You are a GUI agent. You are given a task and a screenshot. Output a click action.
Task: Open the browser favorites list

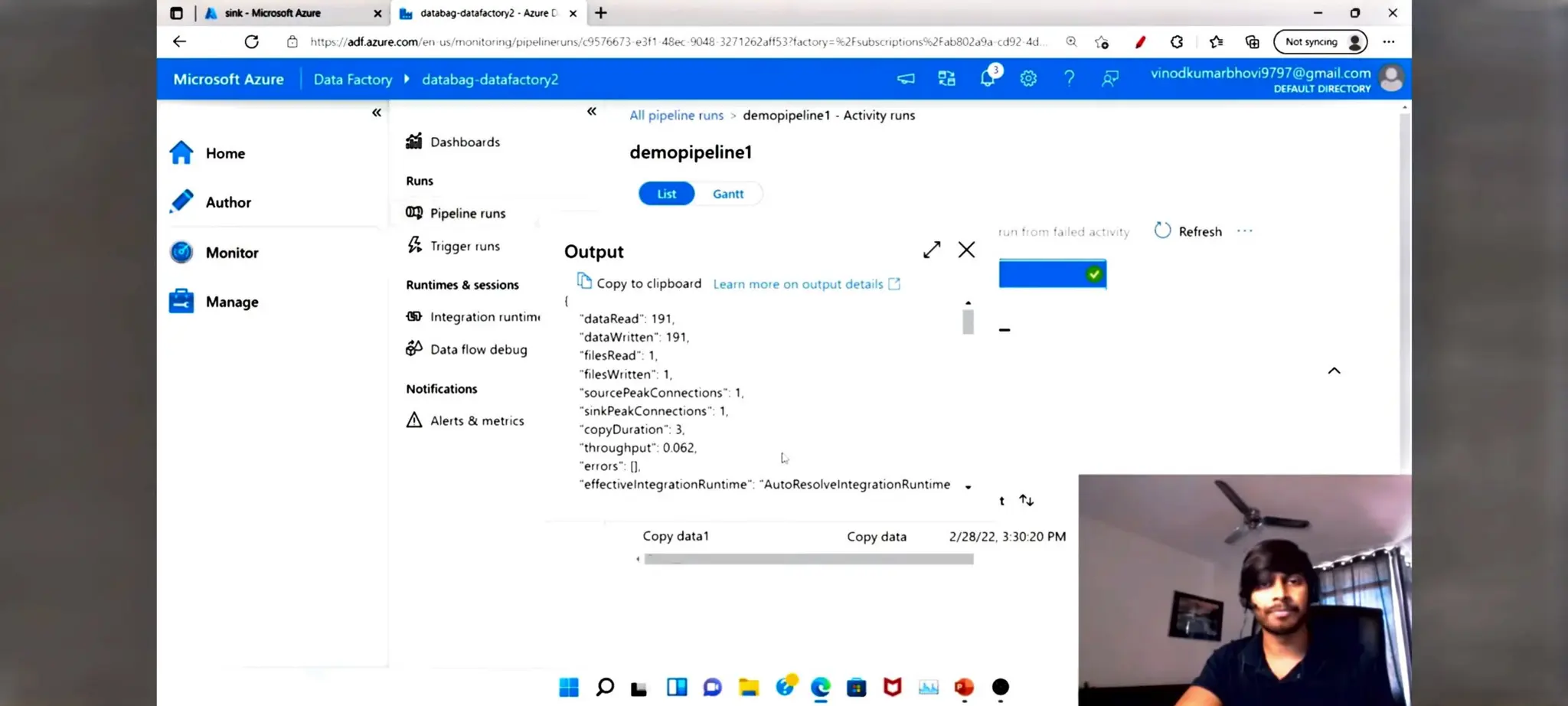click(1216, 42)
